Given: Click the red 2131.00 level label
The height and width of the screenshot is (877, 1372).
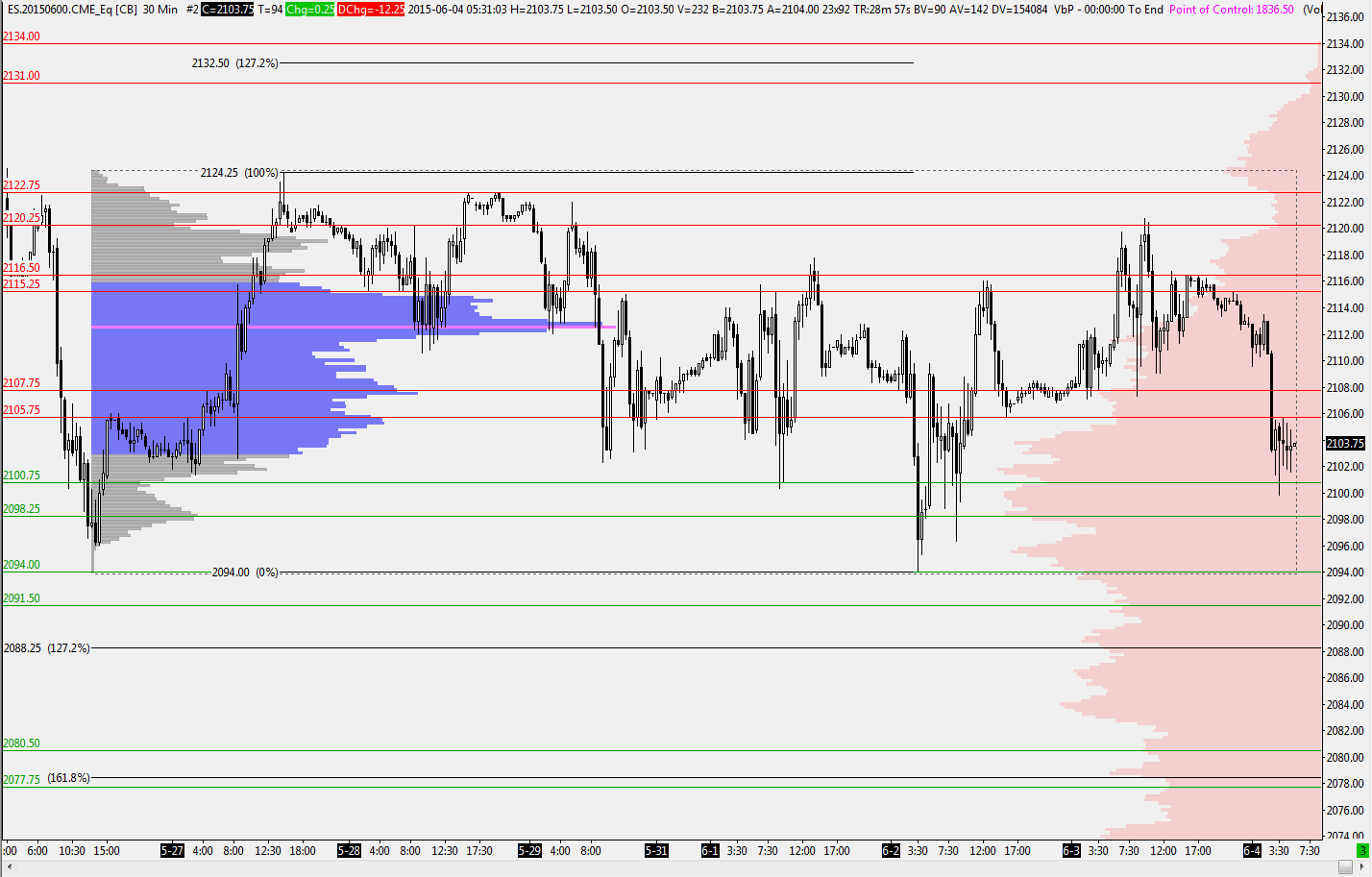Looking at the screenshot, I should tap(21, 76).
